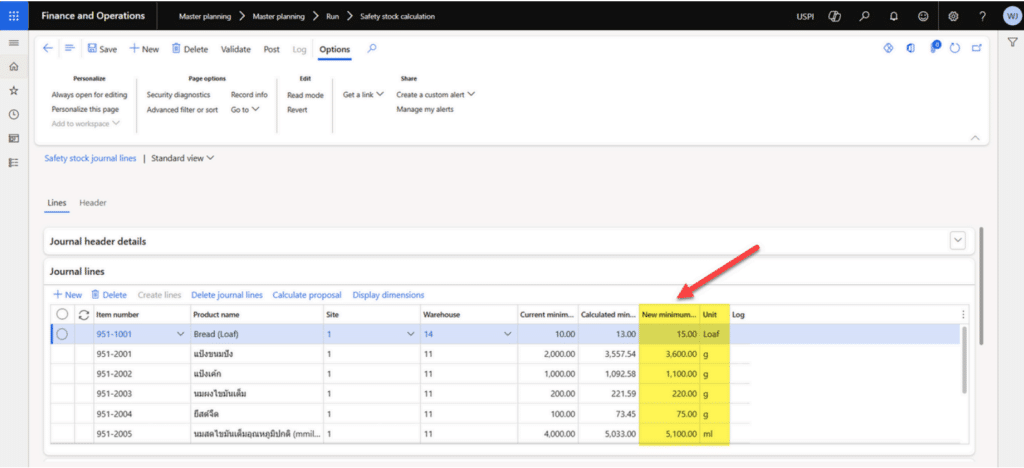Image resolution: width=1024 pixels, height=468 pixels.
Task: Open the notifications bell
Action: coord(893,16)
